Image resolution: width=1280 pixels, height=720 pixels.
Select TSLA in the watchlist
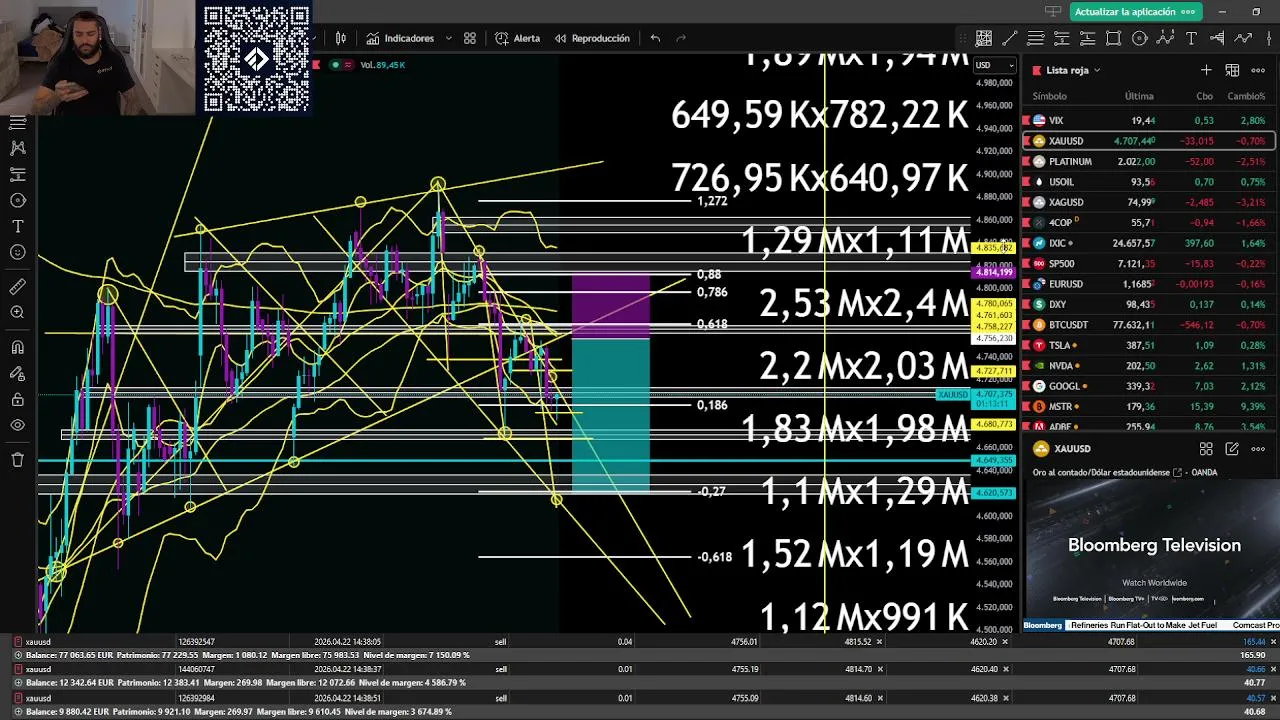click(1148, 345)
